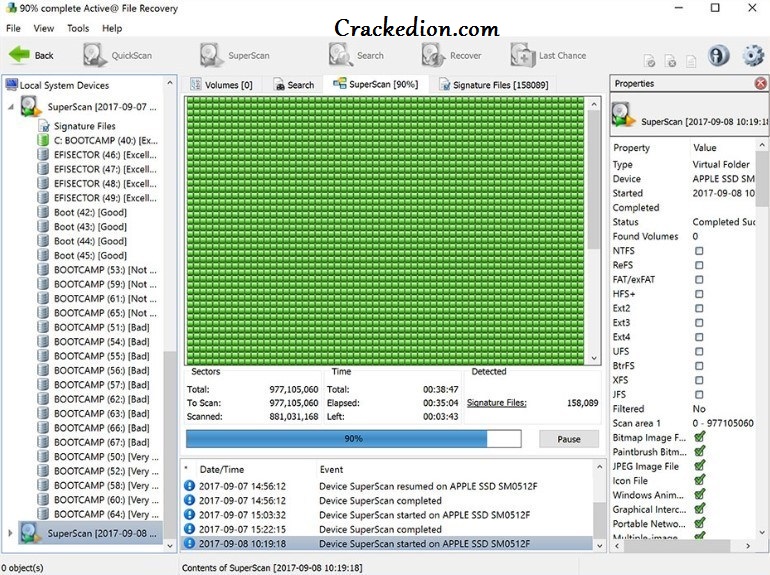Select BOOTCAMP (53:) volume icon
Viewport: 770px width, 575px height.
click(43, 270)
